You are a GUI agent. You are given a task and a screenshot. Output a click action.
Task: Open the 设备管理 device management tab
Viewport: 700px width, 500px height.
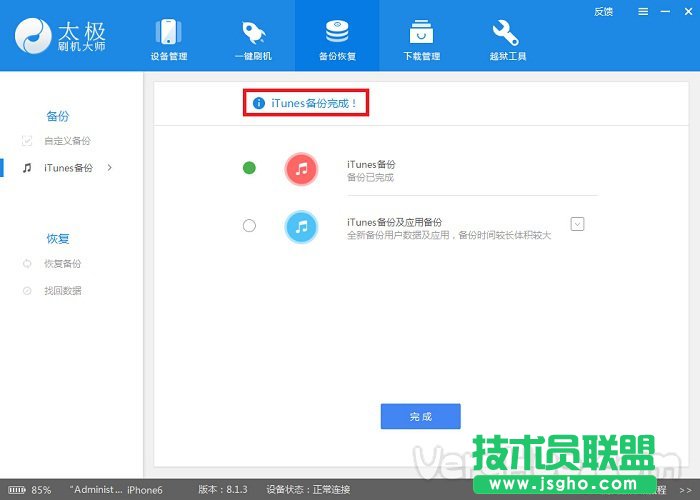(x=168, y=39)
